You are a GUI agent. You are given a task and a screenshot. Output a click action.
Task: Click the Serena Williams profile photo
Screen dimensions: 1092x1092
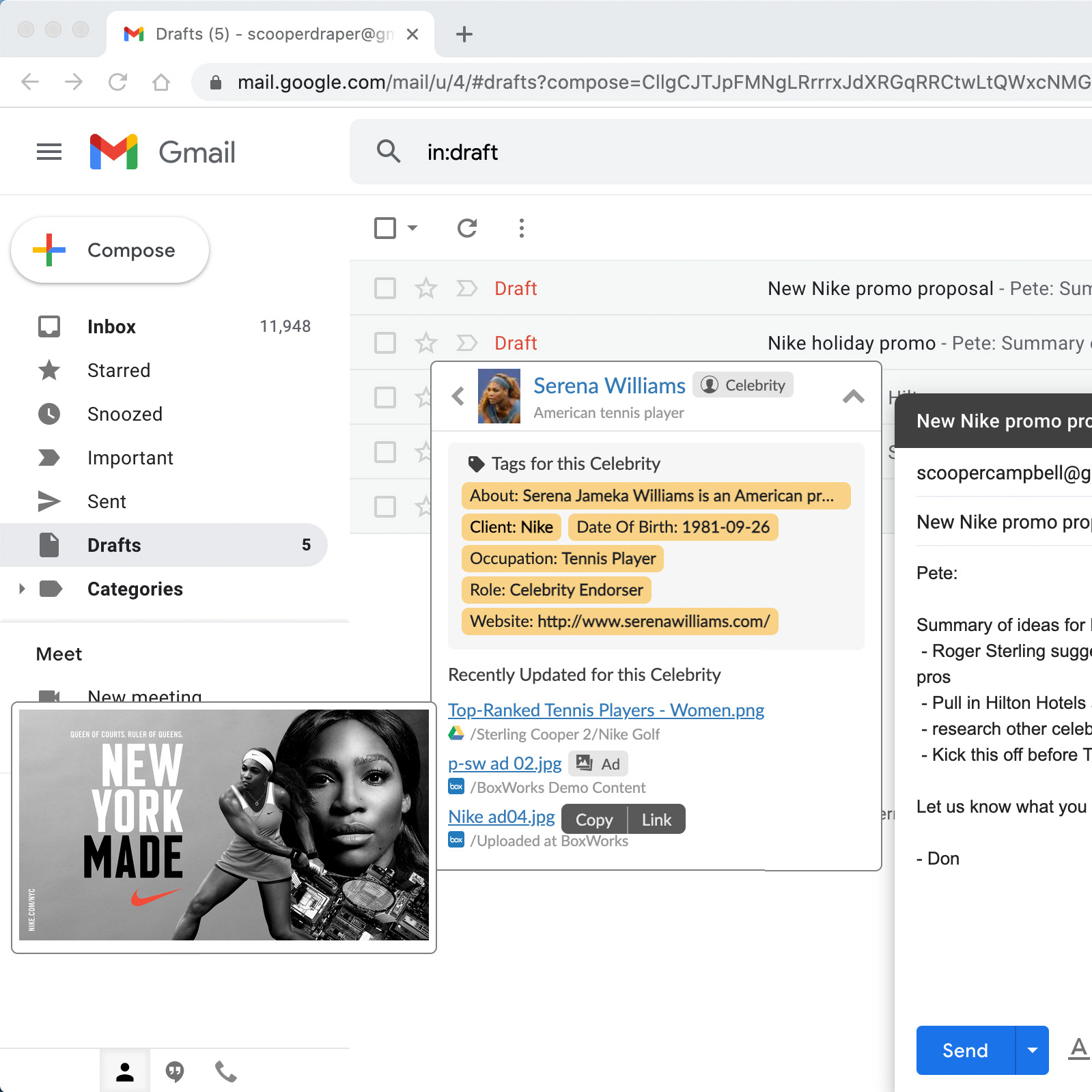(499, 396)
